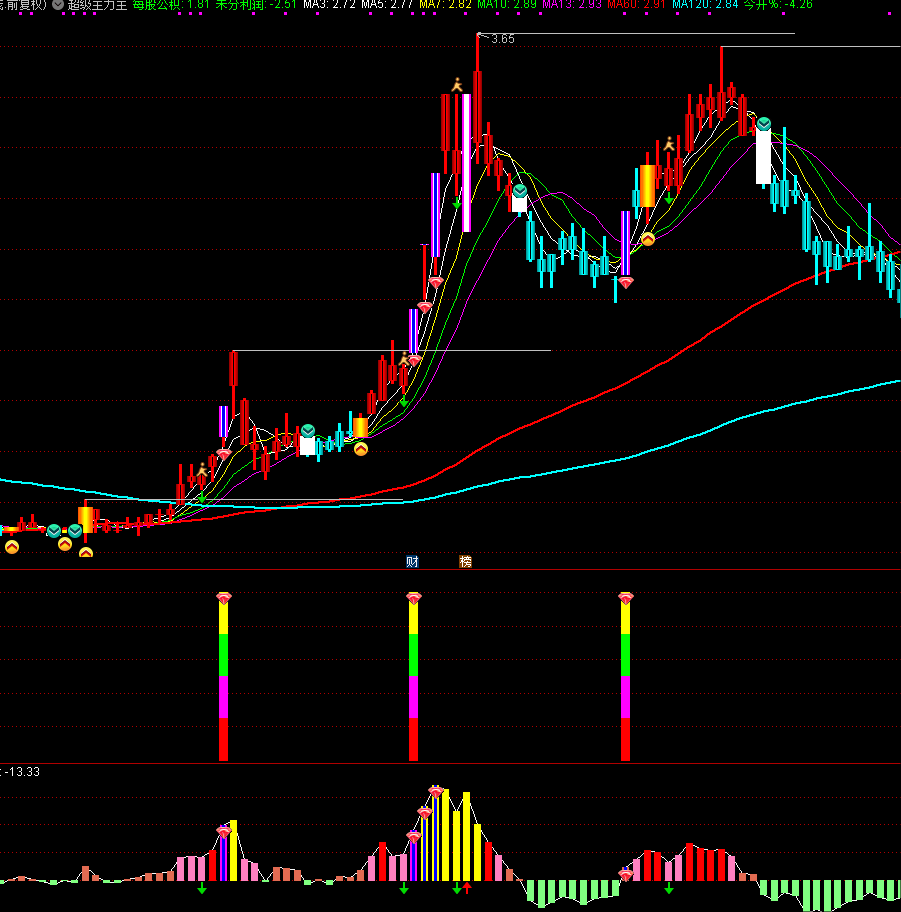This screenshot has height=912, width=901.
Task: Click the 3.65 high price label
Action: [503, 39]
